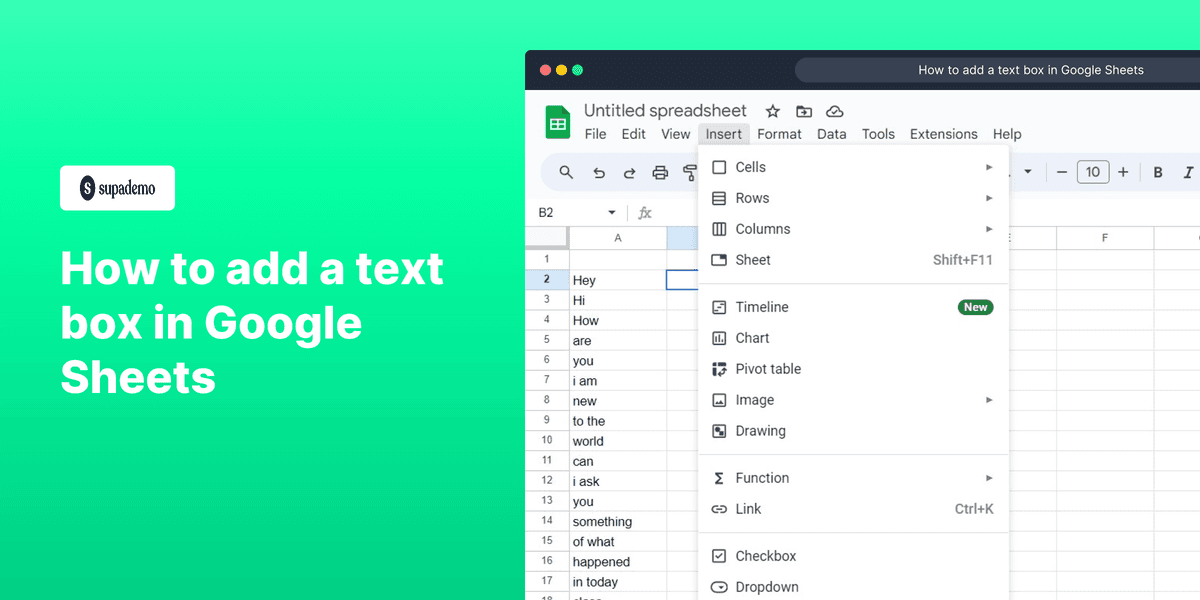
Task: Check document status via the cloud icon
Action: [x=835, y=111]
